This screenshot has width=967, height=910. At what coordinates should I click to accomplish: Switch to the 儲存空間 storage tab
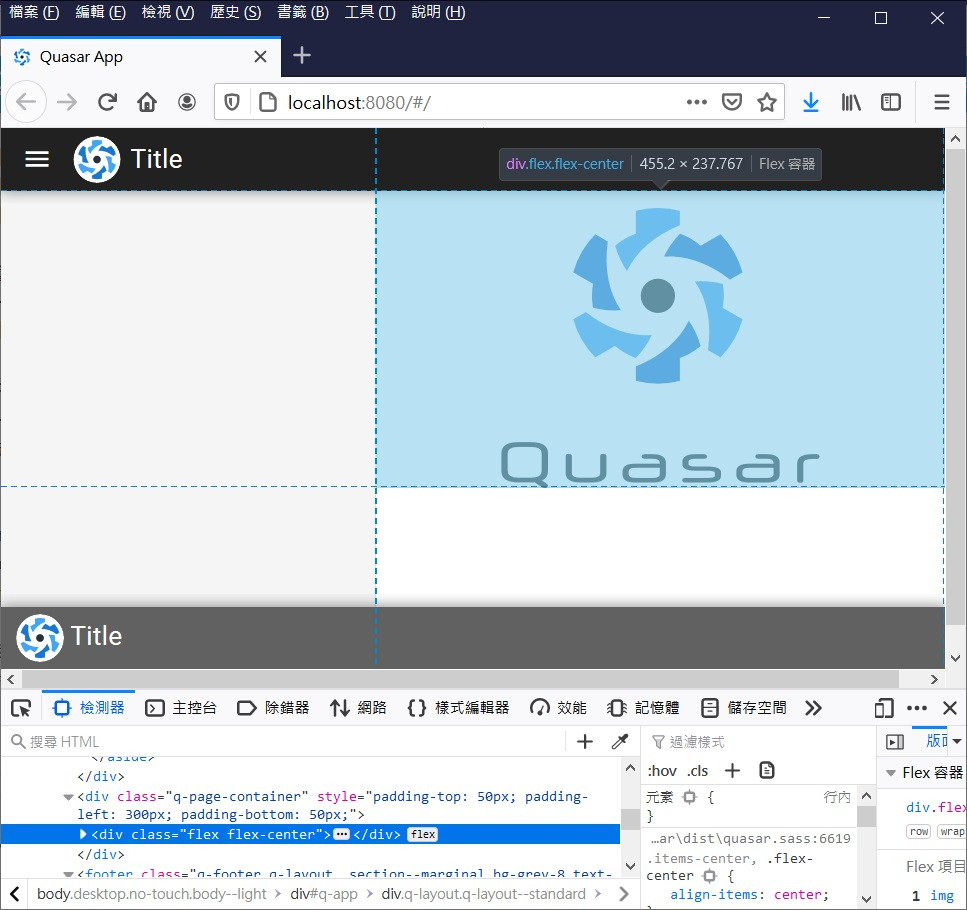click(744, 708)
